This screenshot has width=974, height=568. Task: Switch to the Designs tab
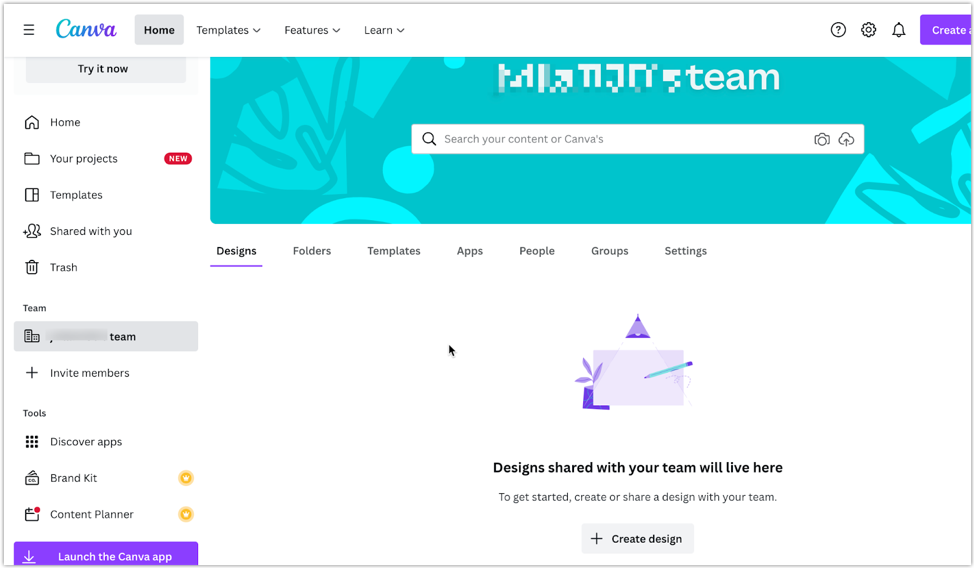click(236, 251)
